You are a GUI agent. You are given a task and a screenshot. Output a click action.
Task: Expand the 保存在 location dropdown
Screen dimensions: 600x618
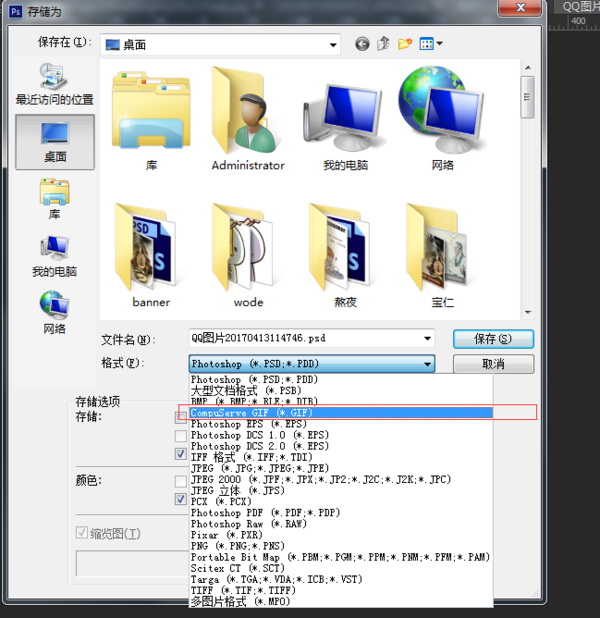[334, 45]
